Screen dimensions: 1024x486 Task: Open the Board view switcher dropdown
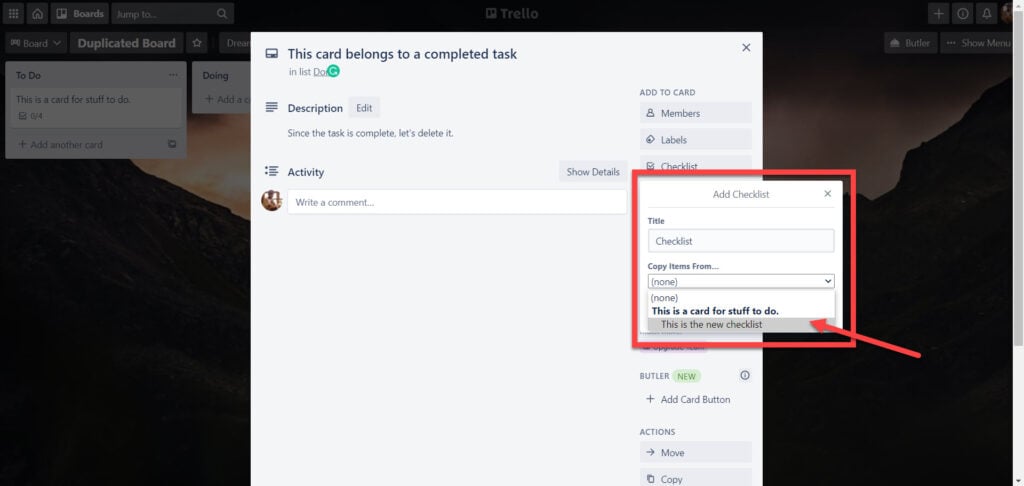coord(35,43)
